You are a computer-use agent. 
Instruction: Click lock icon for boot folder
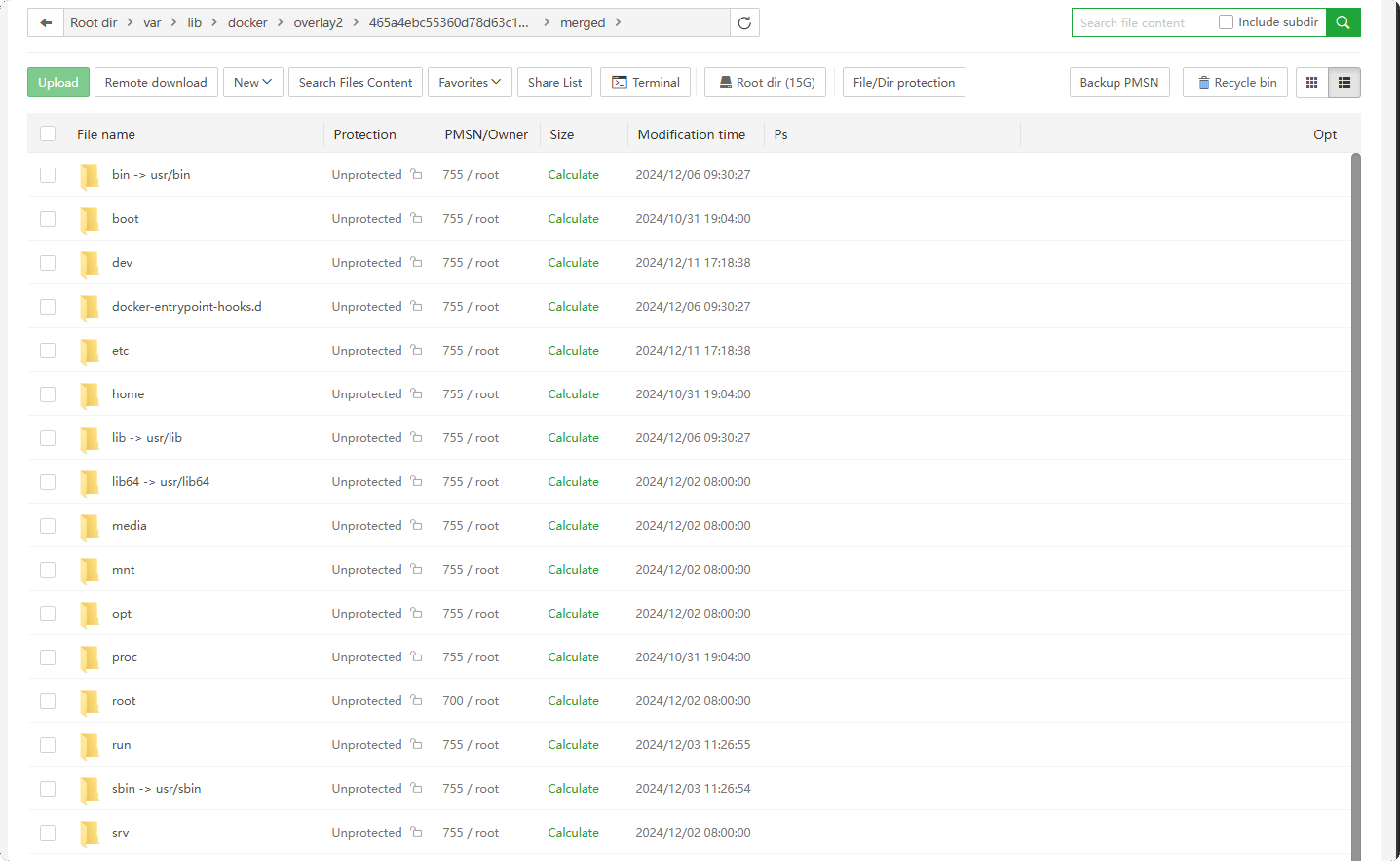coord(416,219)
